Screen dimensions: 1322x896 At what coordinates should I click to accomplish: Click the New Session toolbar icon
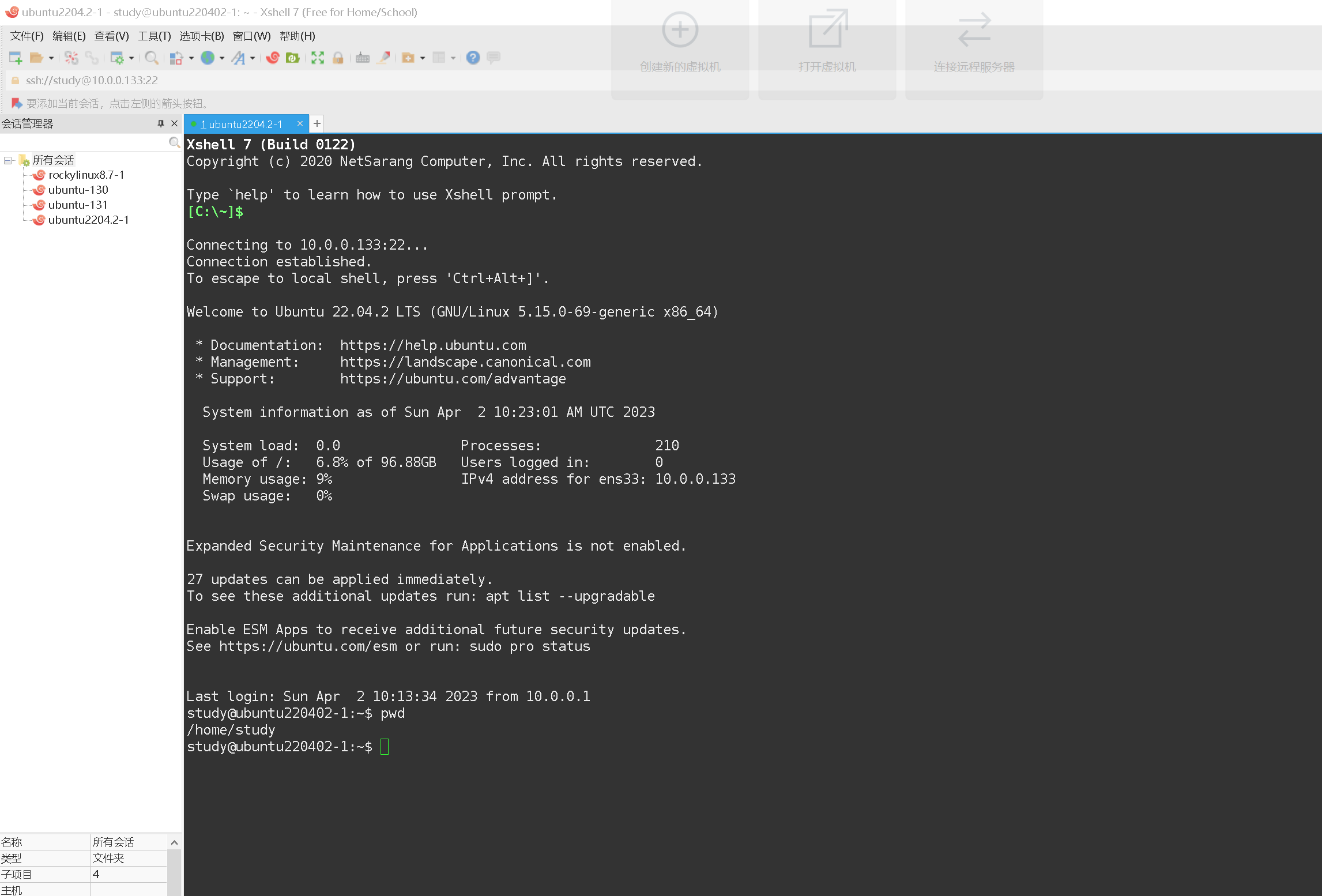(x=16, y=58)
